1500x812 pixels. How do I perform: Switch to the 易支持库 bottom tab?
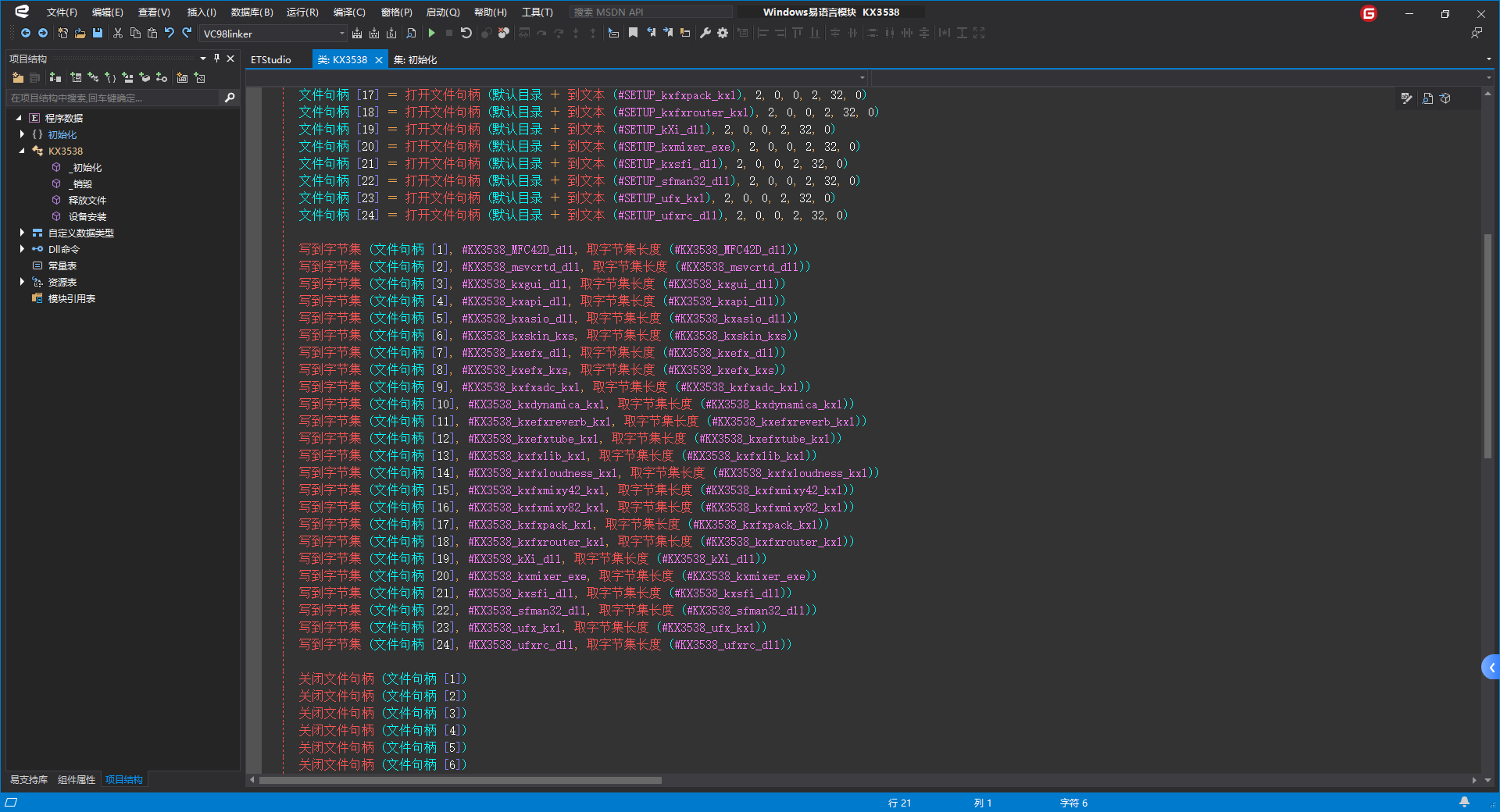click(29, 780)
